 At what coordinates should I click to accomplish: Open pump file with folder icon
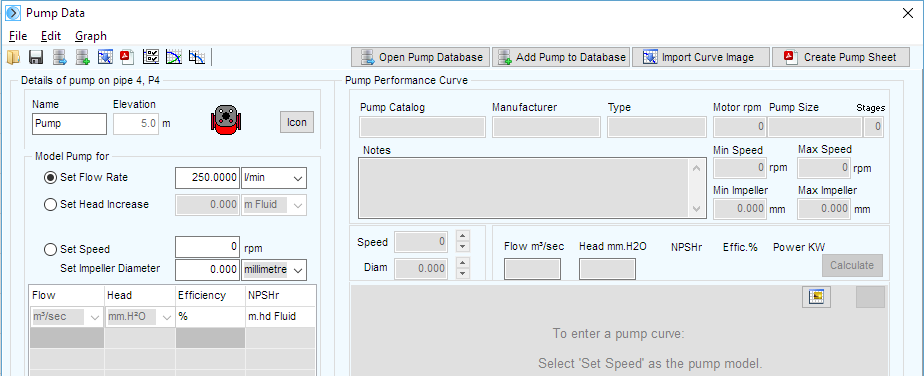[13, 57]
